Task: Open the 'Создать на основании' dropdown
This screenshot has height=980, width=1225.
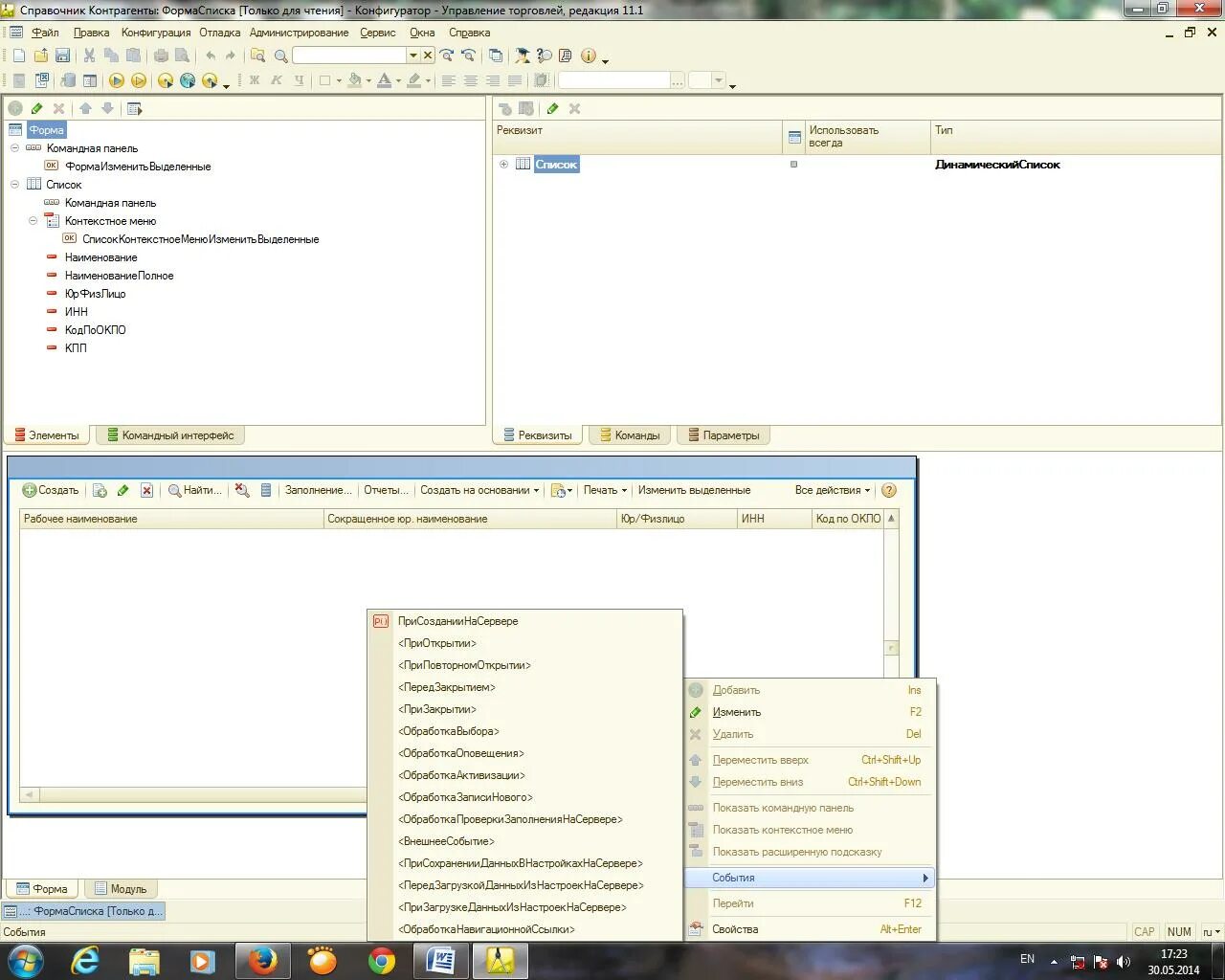Action: click(479, 490)
